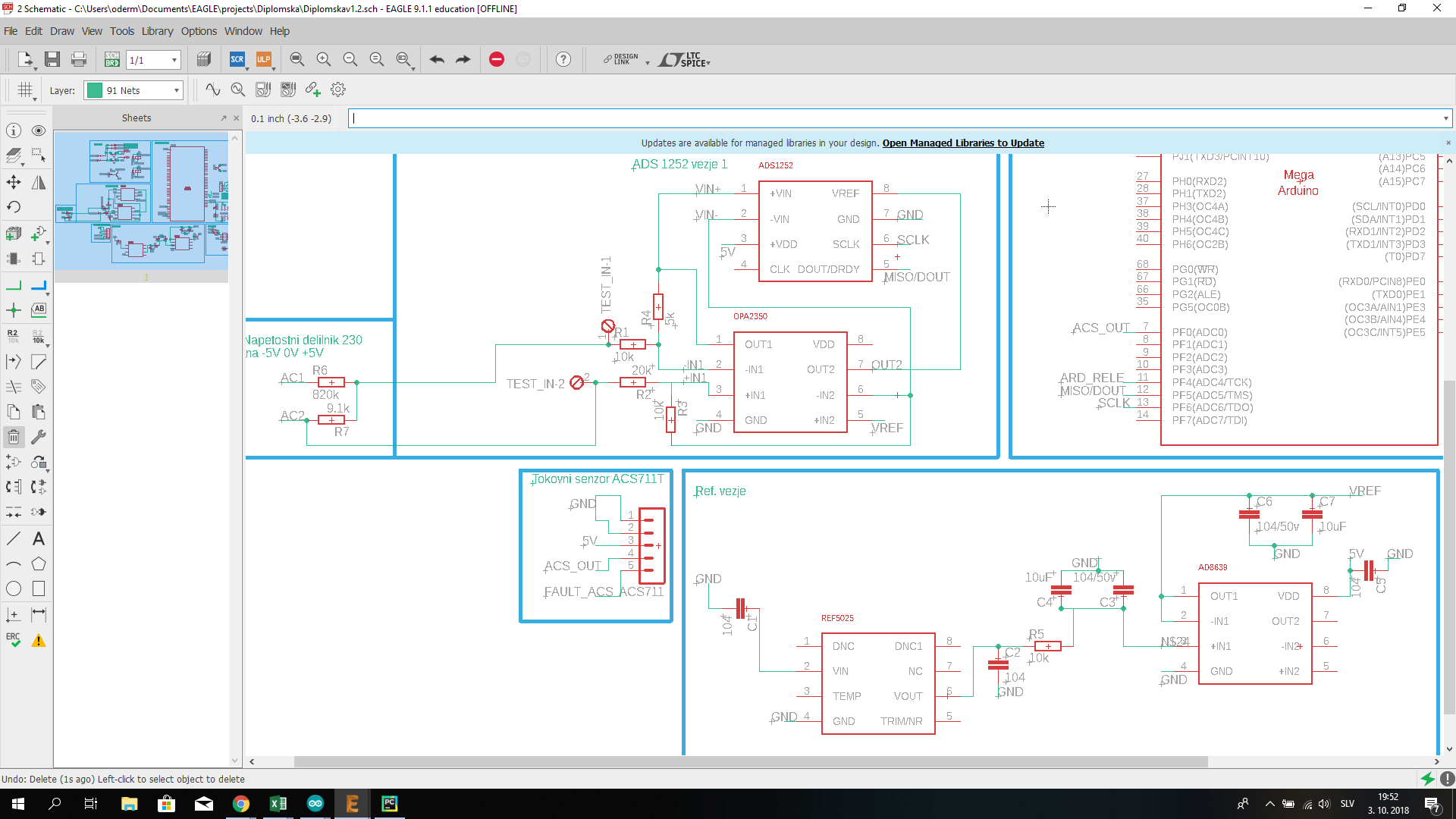Select the Copy tool
The width and height of the screenshot is (1456, 819).
coord(14,412)
